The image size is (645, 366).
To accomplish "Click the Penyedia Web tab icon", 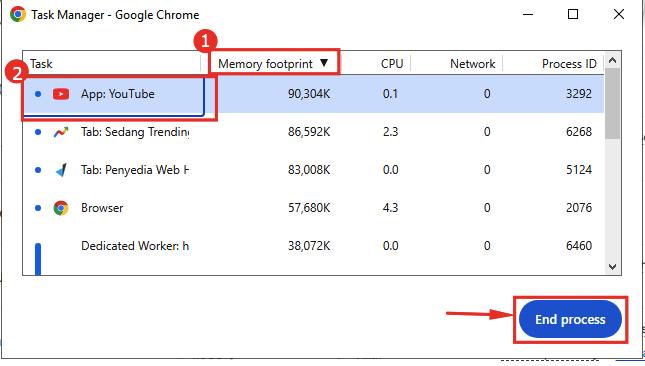I will click(61, 170).
